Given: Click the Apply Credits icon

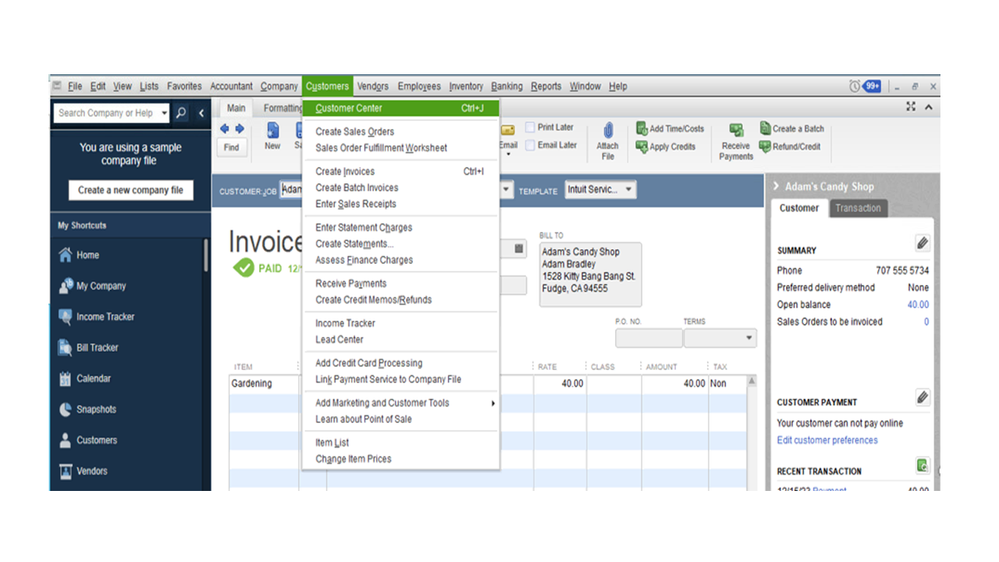Looking at the screenshot, I should (642, 147).
